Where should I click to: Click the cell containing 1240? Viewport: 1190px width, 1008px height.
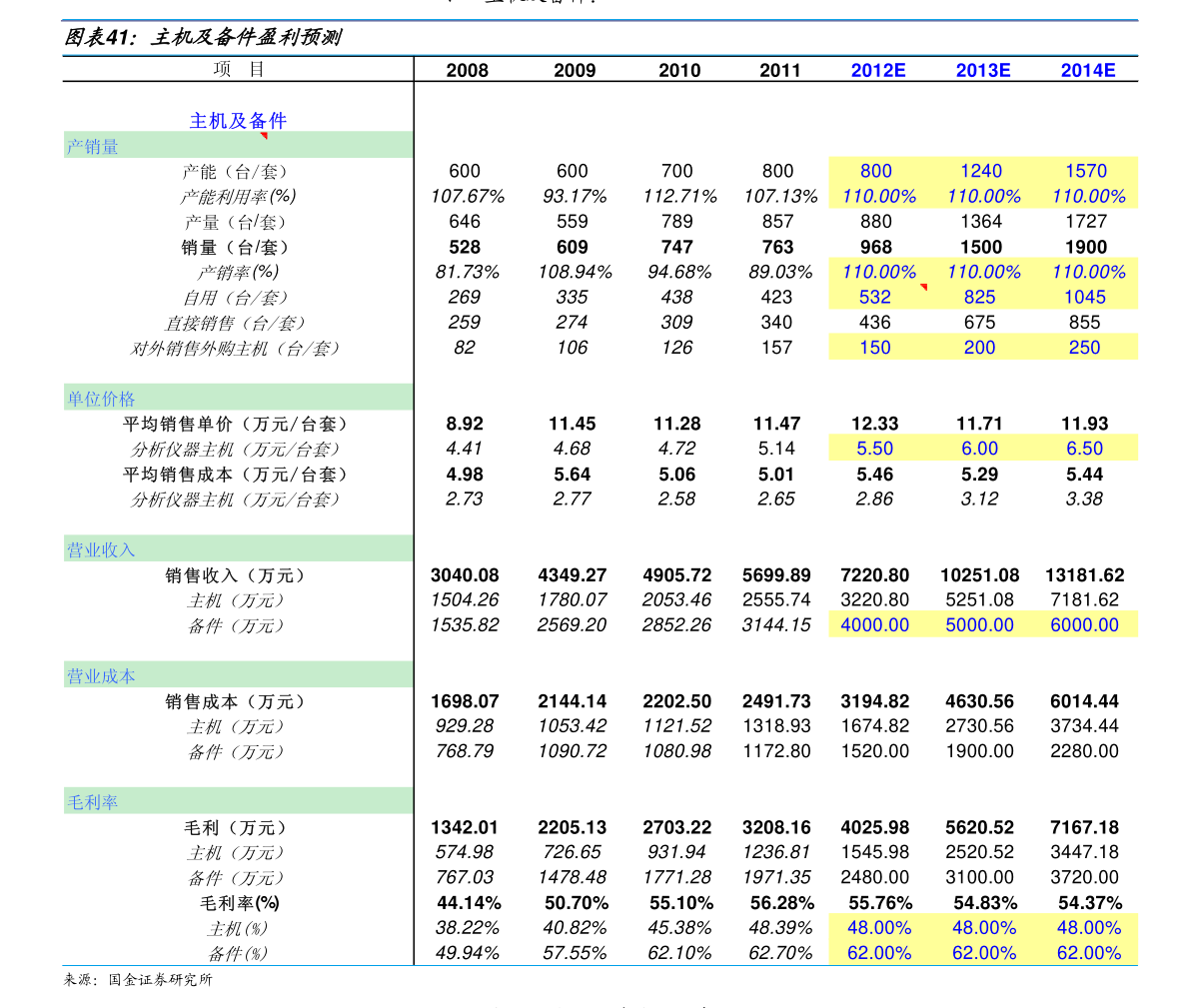point(981,171)
